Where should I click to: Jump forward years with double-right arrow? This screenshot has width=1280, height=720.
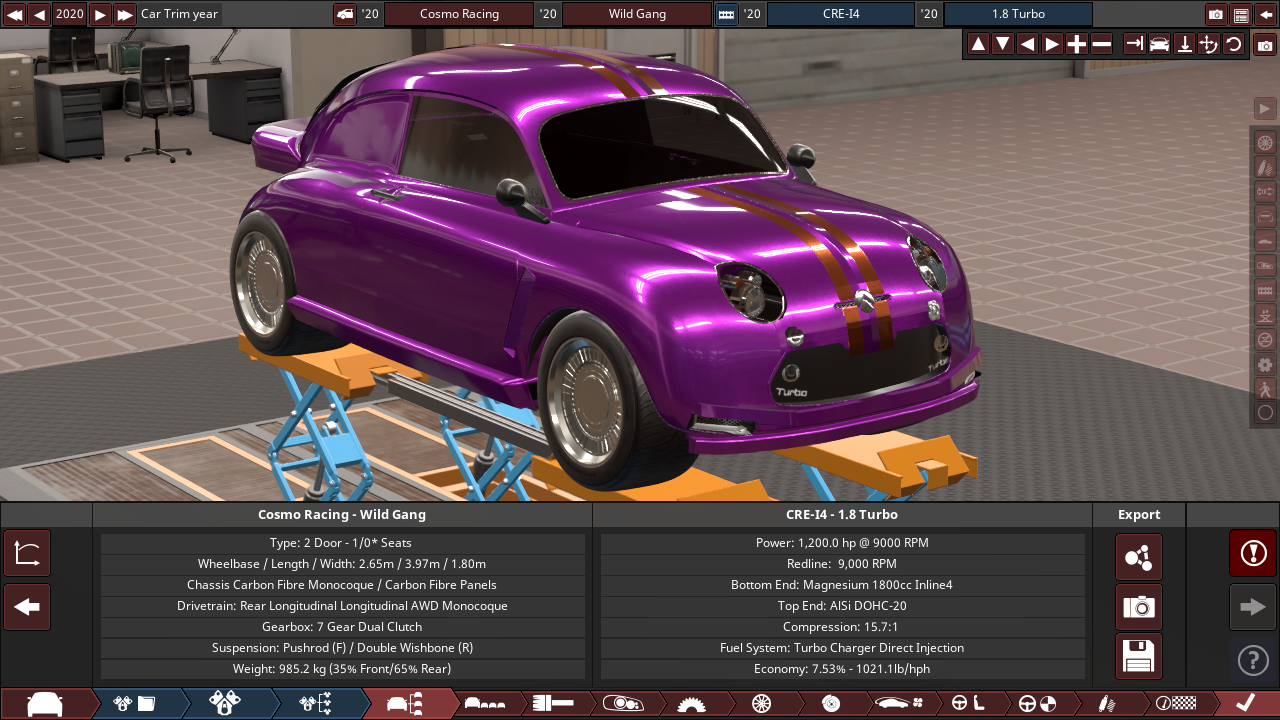tap(124, 14)
